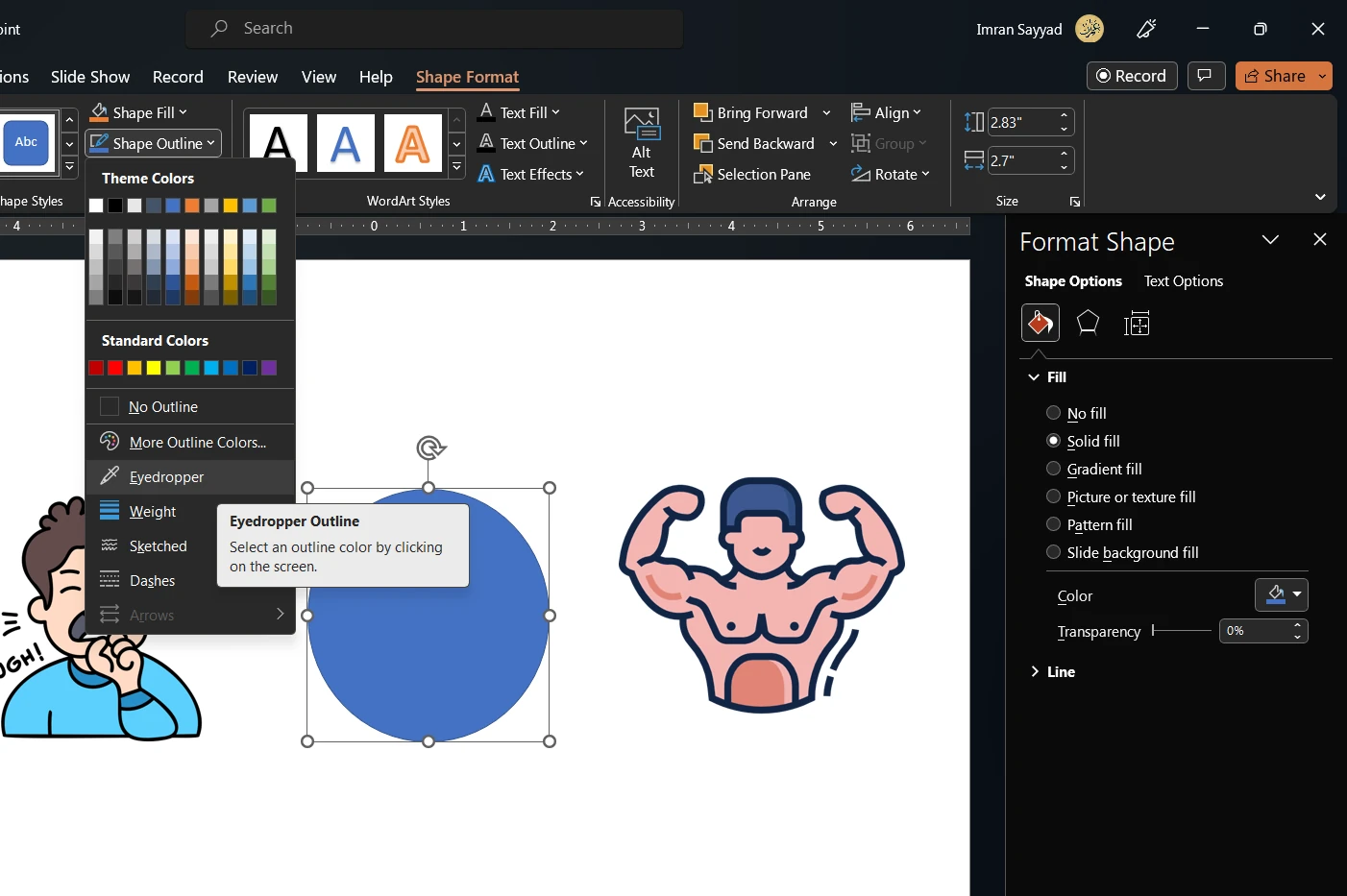Switch to the Text Options tab

pyautogui.click(x=1183, y=280)
